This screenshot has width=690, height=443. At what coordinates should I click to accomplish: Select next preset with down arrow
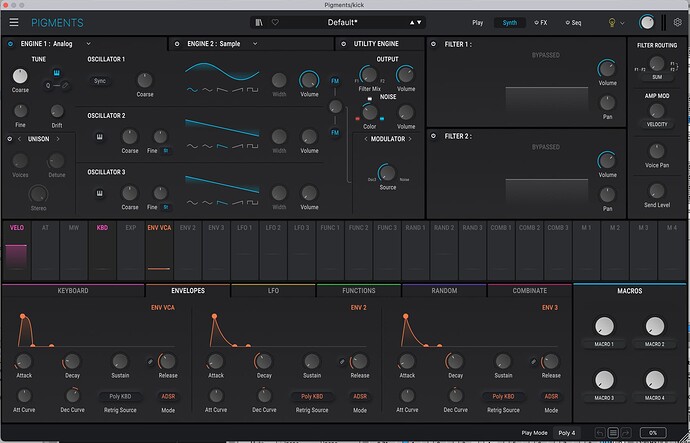[x=419, y=22]
